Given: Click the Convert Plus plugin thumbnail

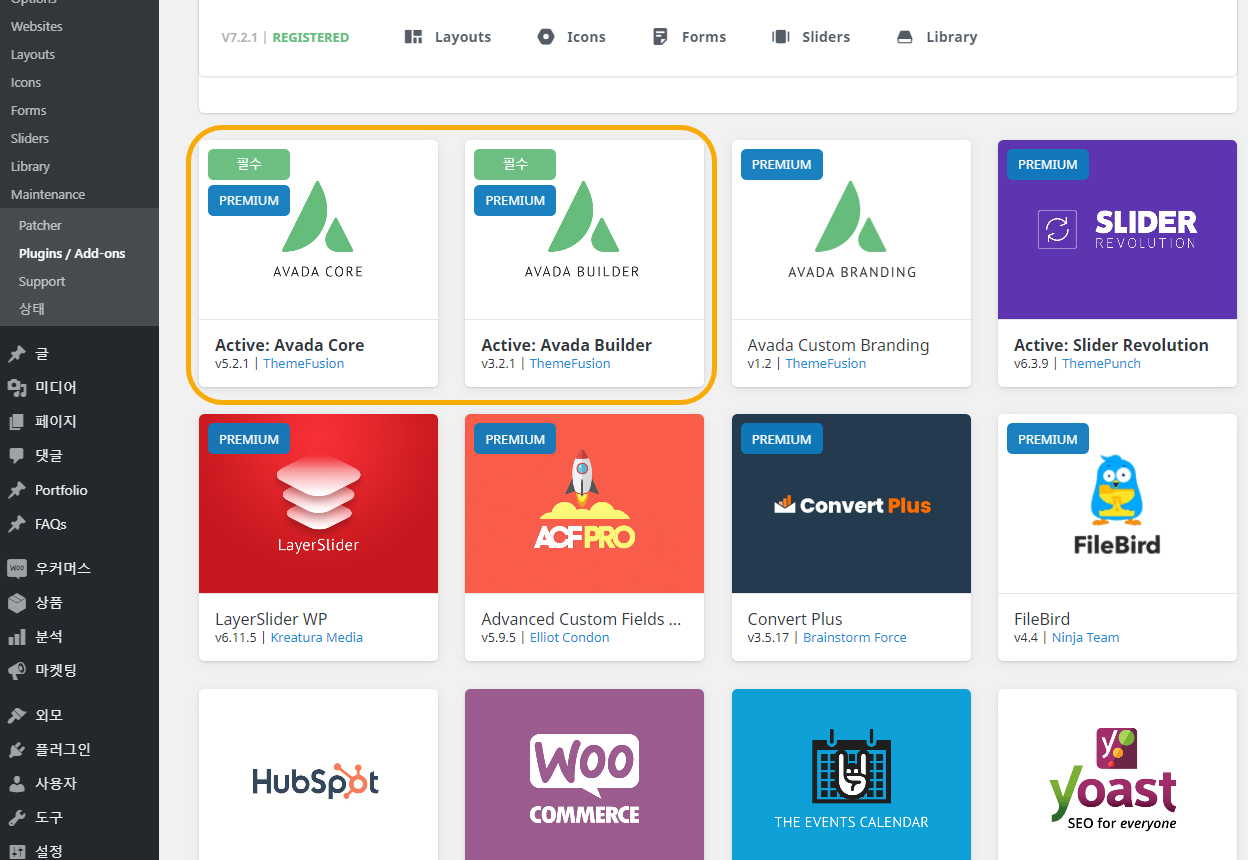Looking at the screenshot, I should [x=851, y=503].
